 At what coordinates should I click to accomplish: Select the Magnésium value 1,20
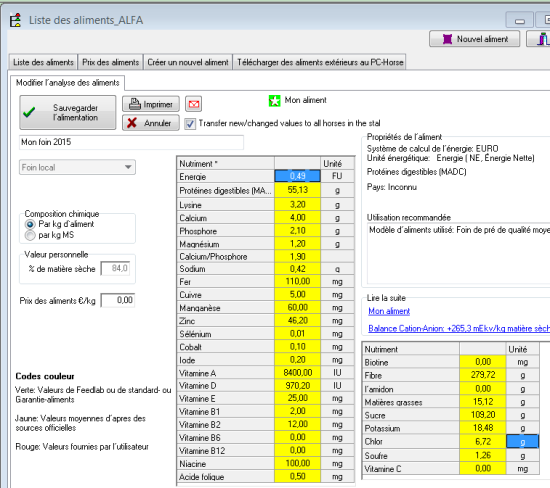(x=297, y=243)
